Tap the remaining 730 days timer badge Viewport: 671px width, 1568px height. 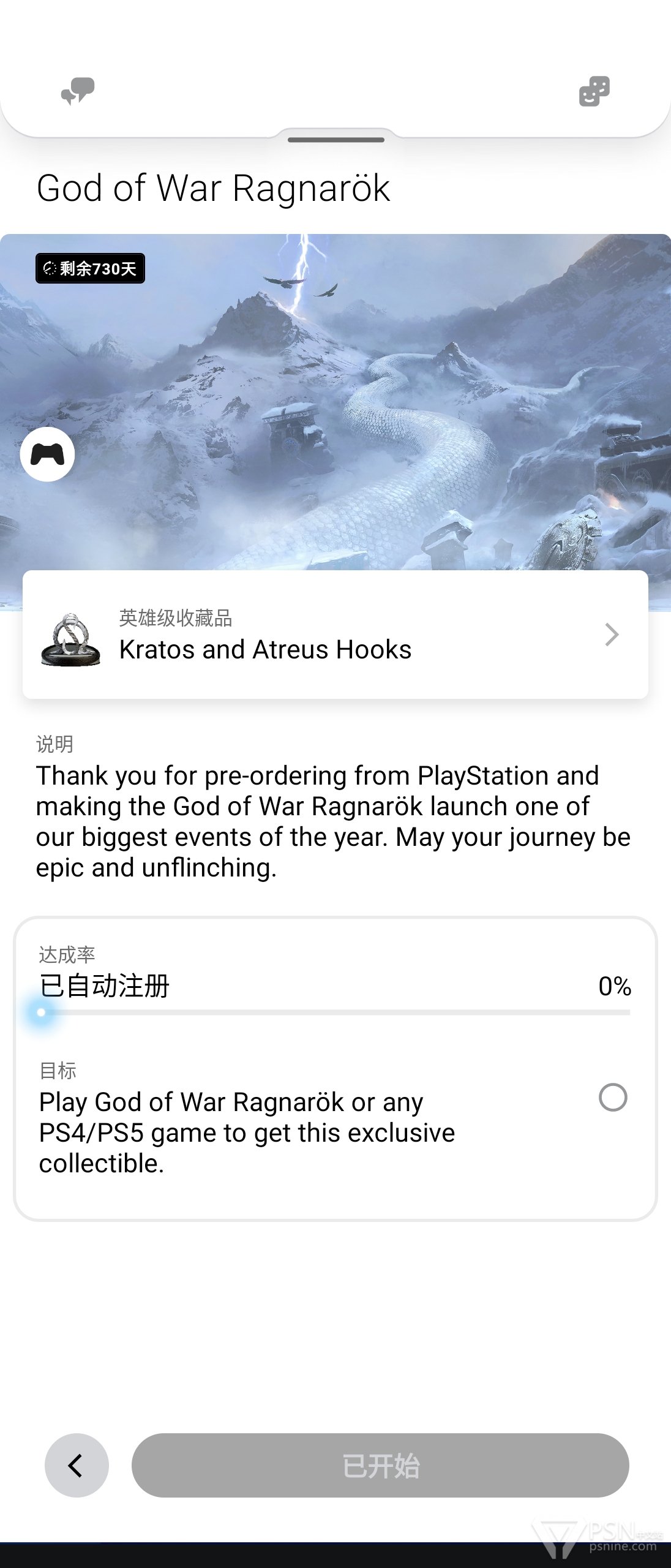90,268
